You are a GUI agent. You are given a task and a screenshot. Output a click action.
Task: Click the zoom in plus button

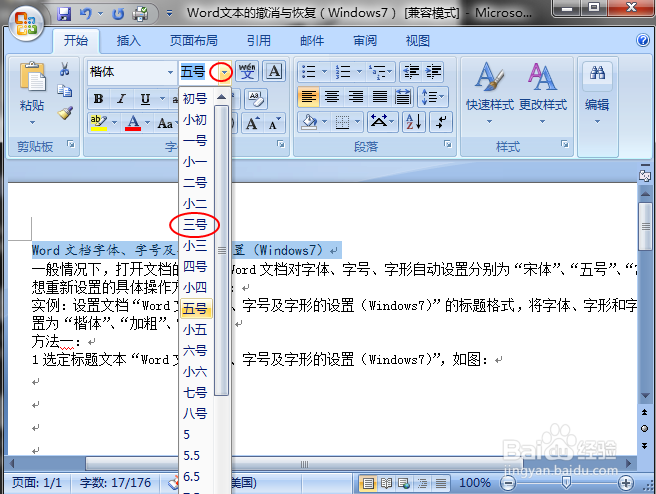tap(626, 484)
